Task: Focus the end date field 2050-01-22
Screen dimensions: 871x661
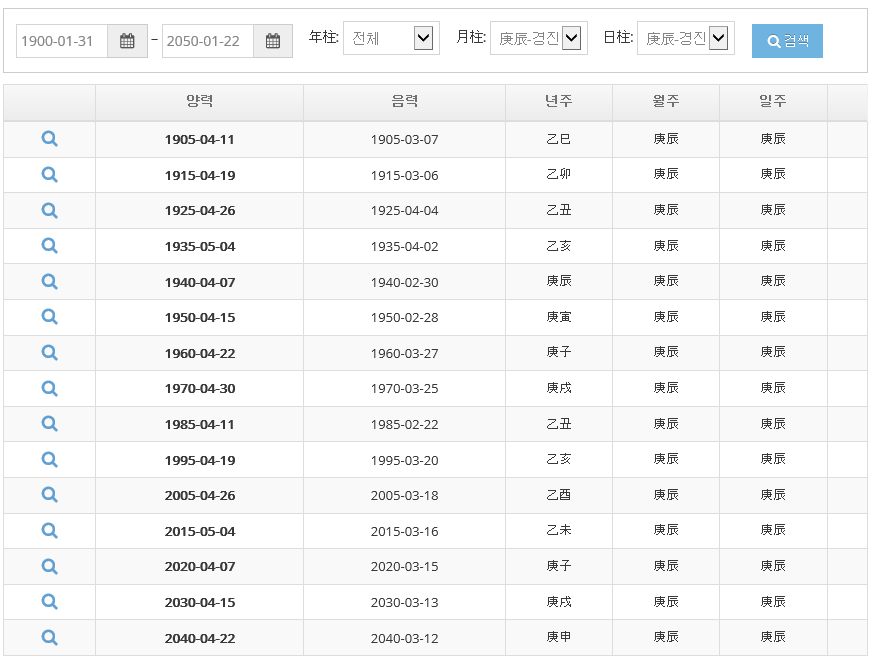Action: [208, 41]
